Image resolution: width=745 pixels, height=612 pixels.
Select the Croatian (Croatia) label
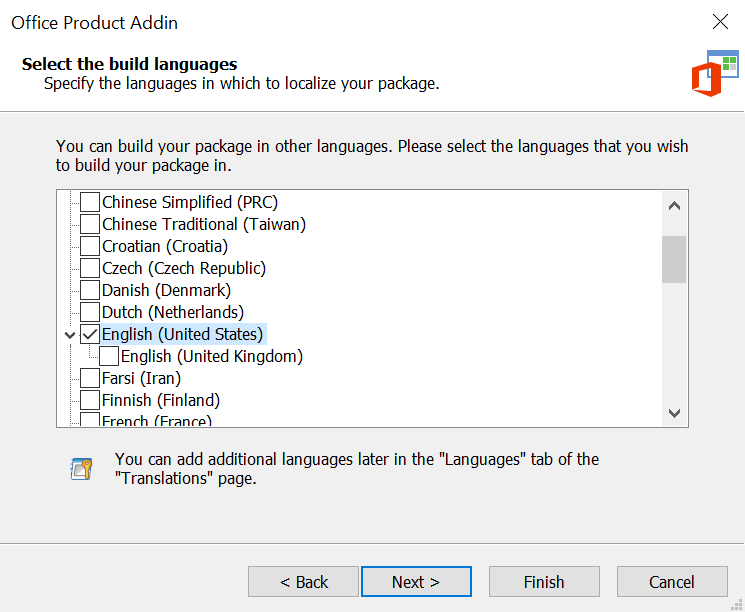tap(165, 246)
